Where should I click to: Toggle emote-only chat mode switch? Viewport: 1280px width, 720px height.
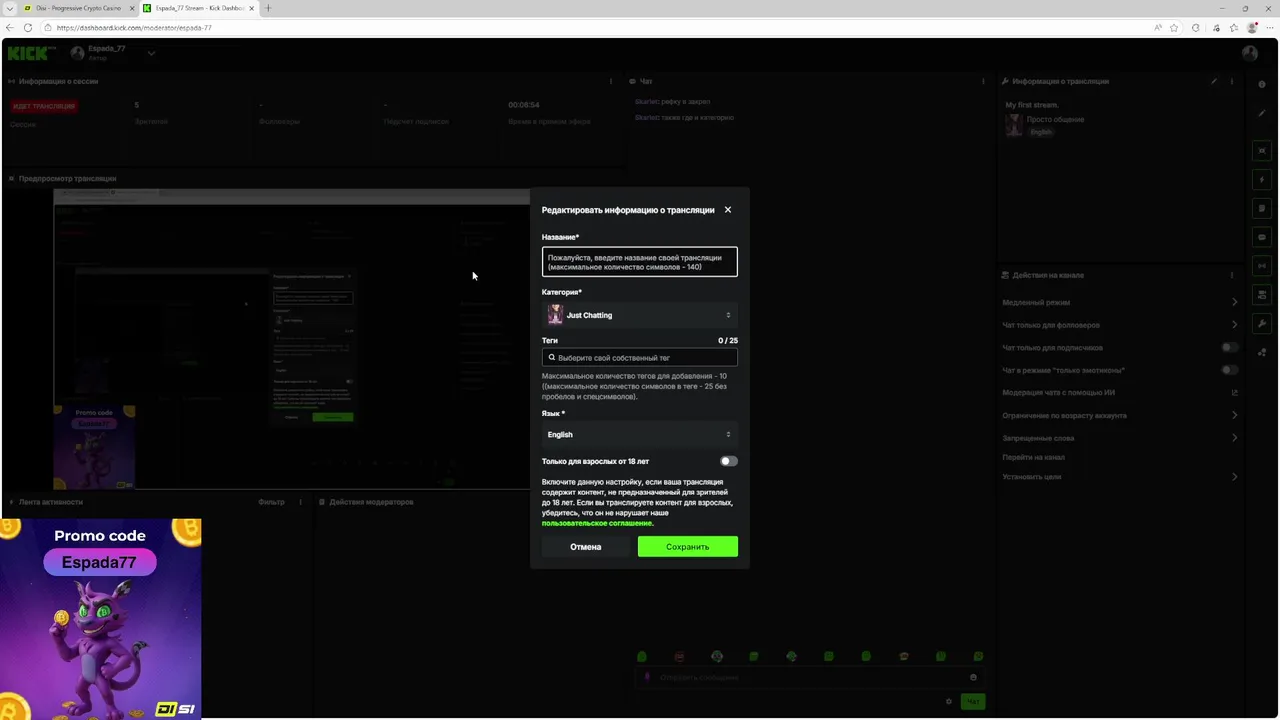coord(1230,370)
